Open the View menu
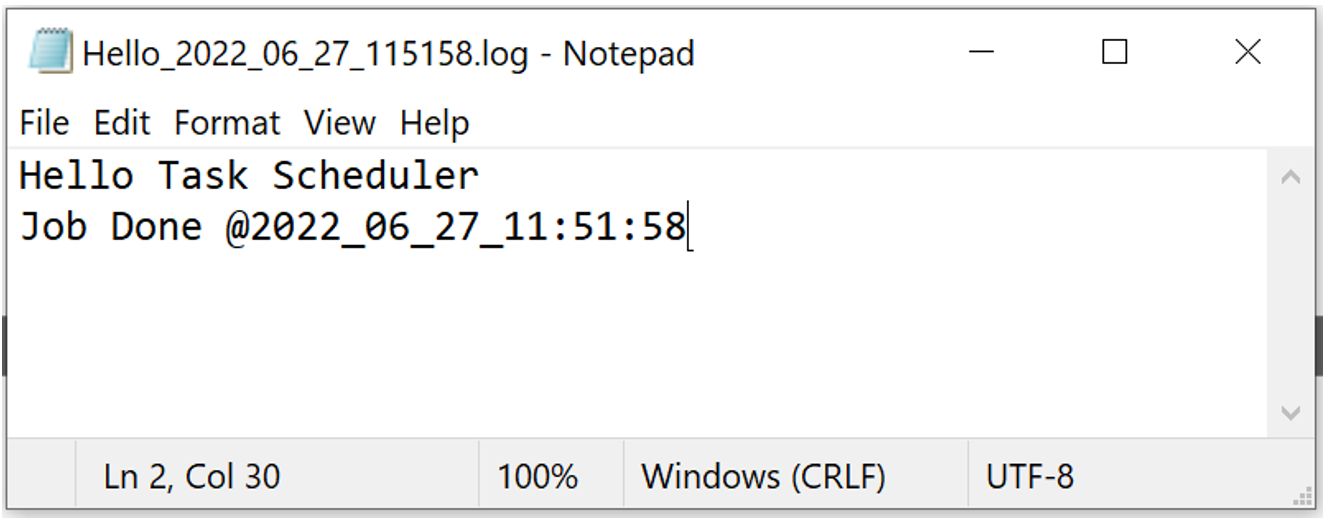1328x518 pixels. click(339, 123)
